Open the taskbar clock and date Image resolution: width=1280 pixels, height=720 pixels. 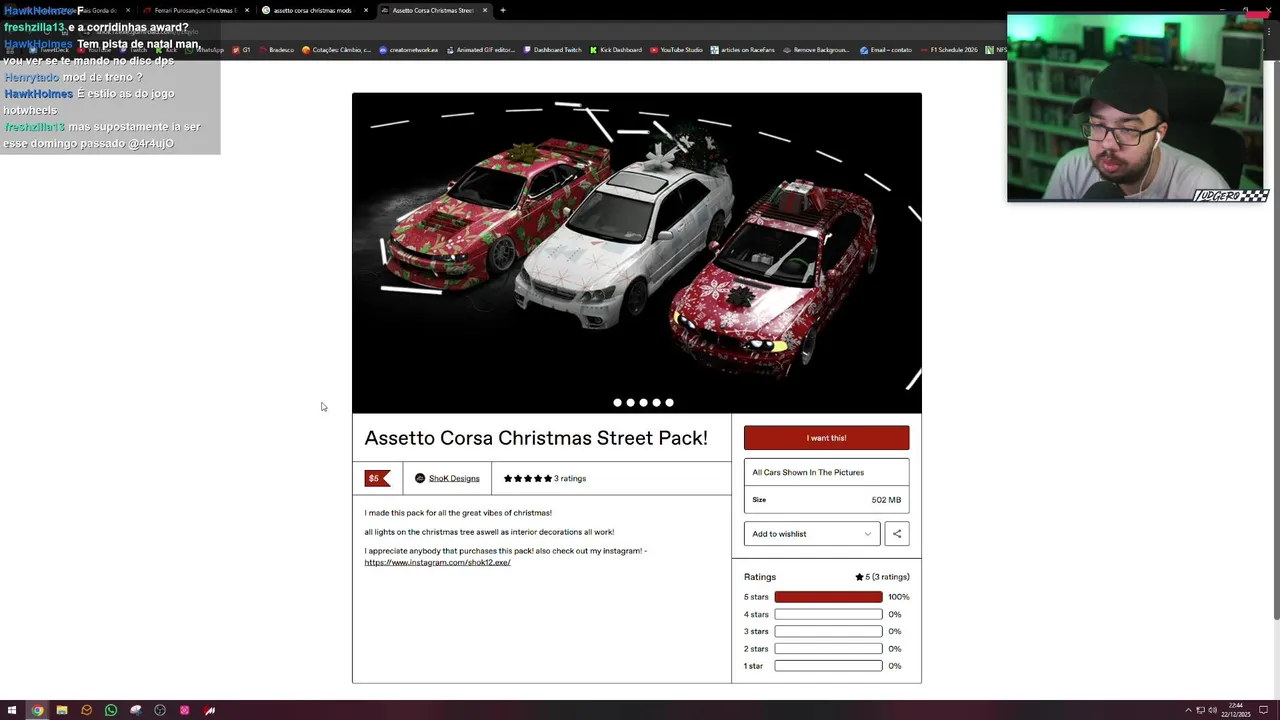point(1236,711)
